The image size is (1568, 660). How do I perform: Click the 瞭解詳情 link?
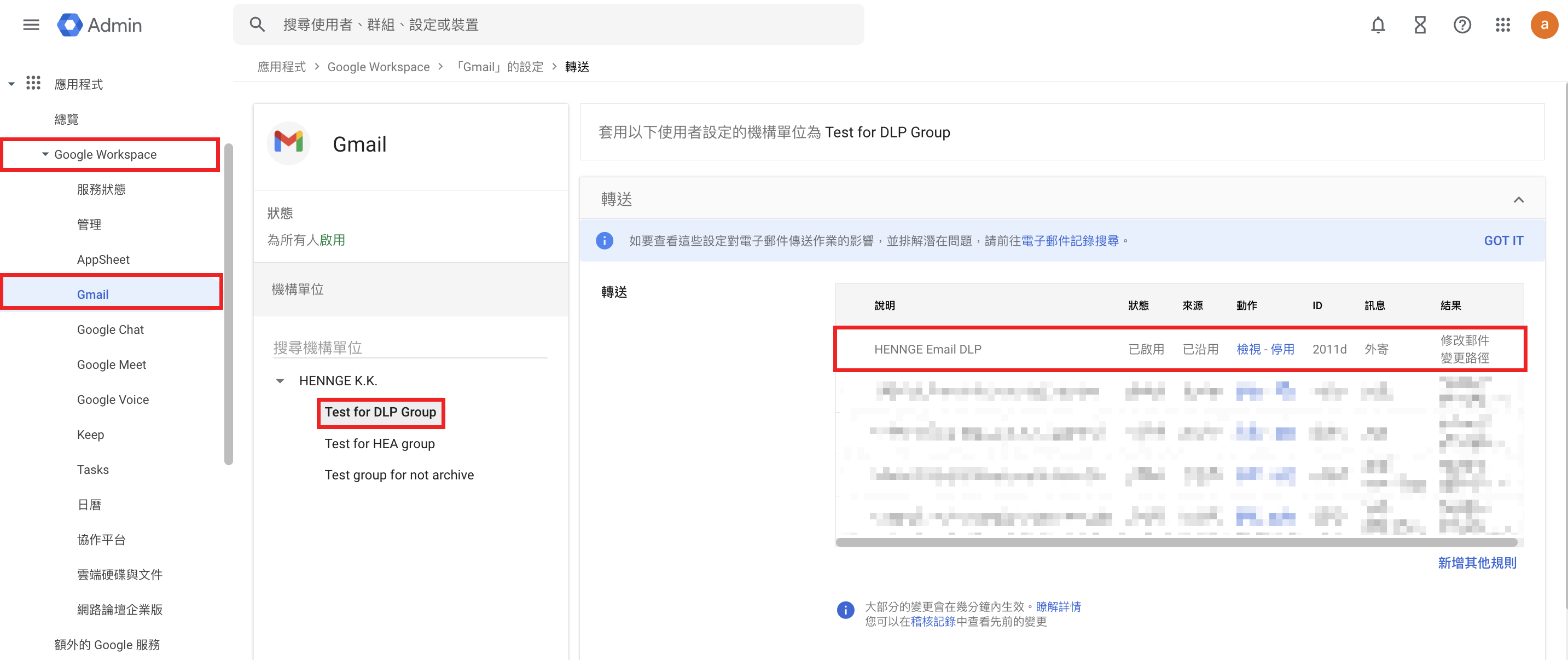(1058, 607)
